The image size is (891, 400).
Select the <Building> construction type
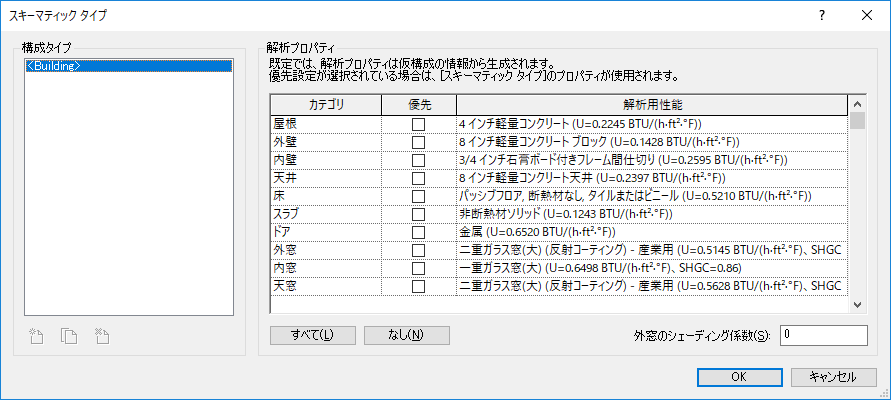tap(55, 67)
